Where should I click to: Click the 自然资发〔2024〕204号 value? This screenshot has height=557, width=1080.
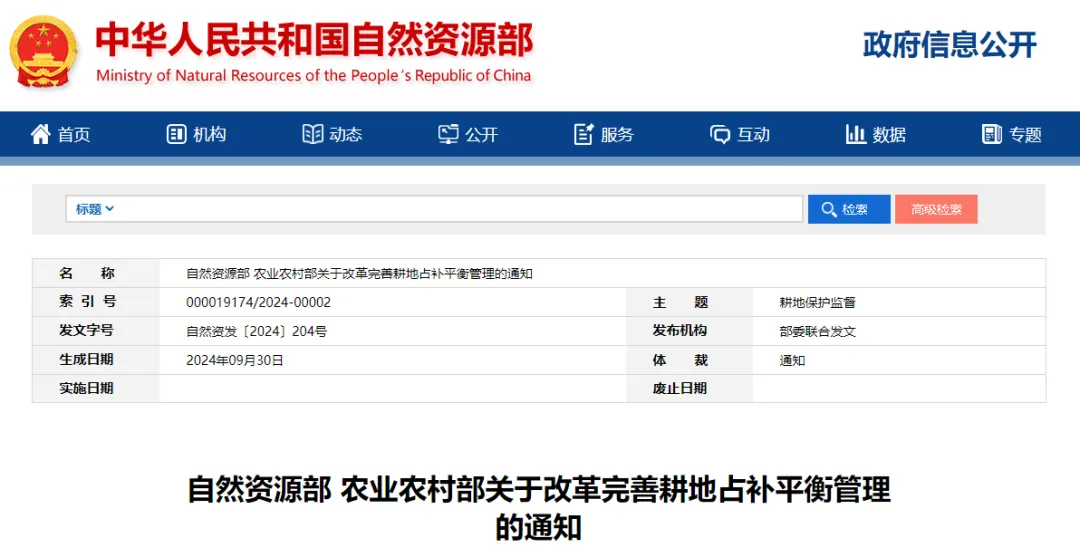(x=256, y=332)
